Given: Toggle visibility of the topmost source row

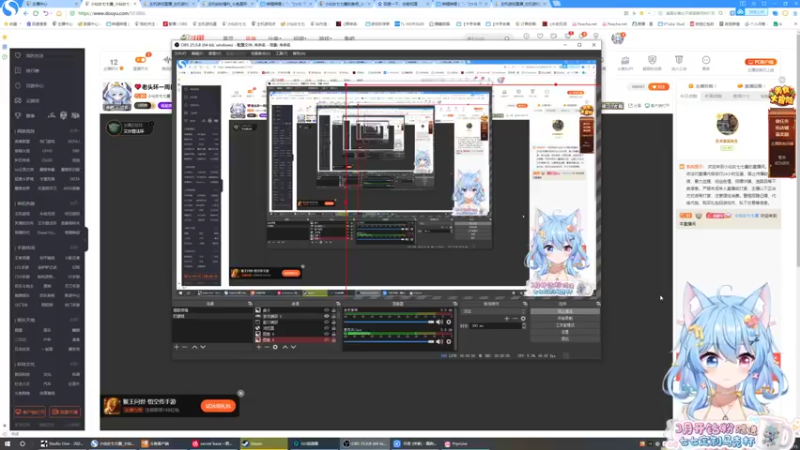Looking at the screenshot, I should point(327,310).
